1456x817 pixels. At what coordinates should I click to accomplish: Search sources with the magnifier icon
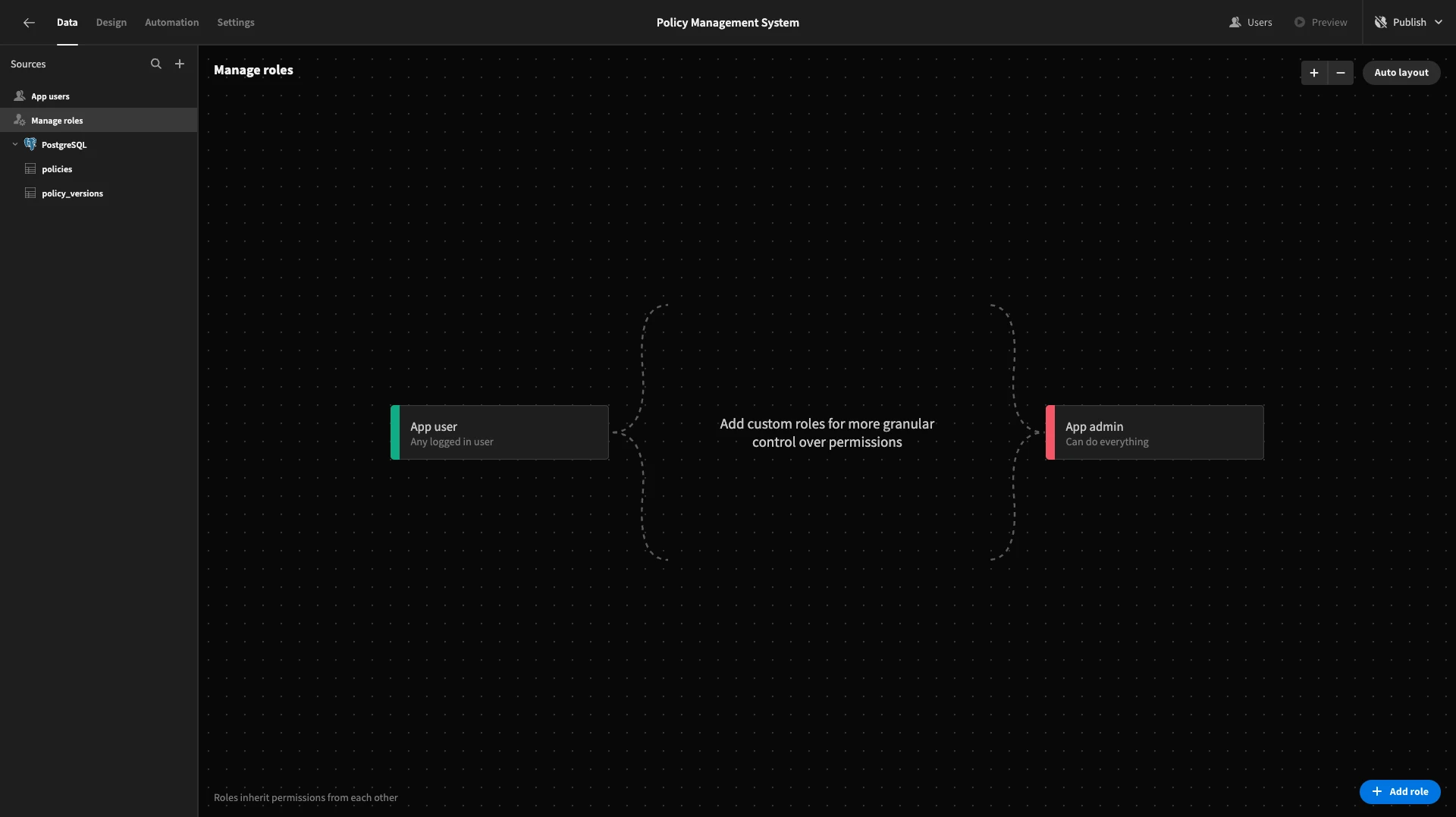[156, 64]
